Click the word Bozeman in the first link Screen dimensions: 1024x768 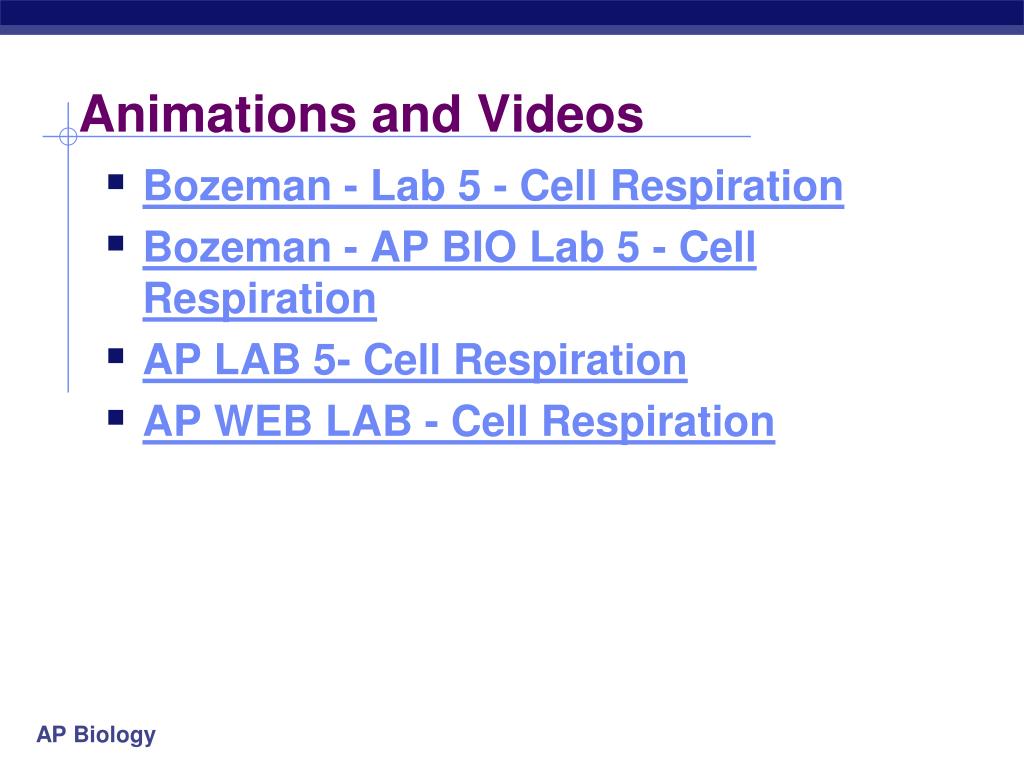point(238,186)
